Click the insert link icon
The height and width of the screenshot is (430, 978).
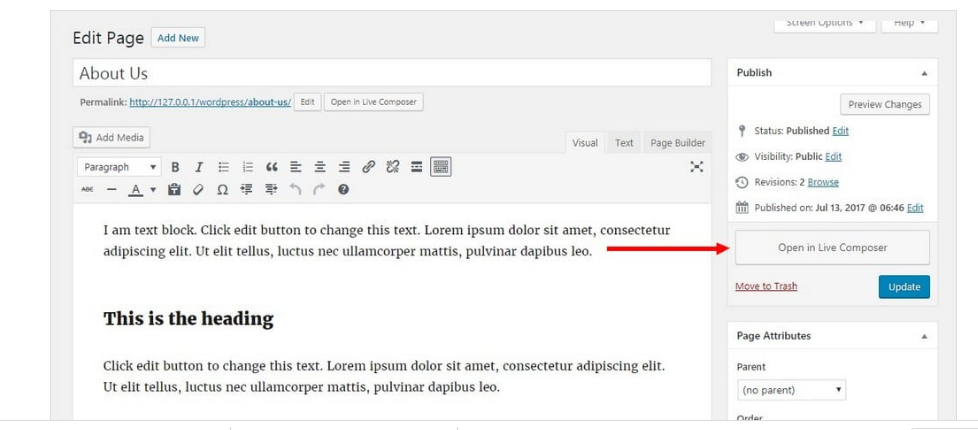click(369, 167)
